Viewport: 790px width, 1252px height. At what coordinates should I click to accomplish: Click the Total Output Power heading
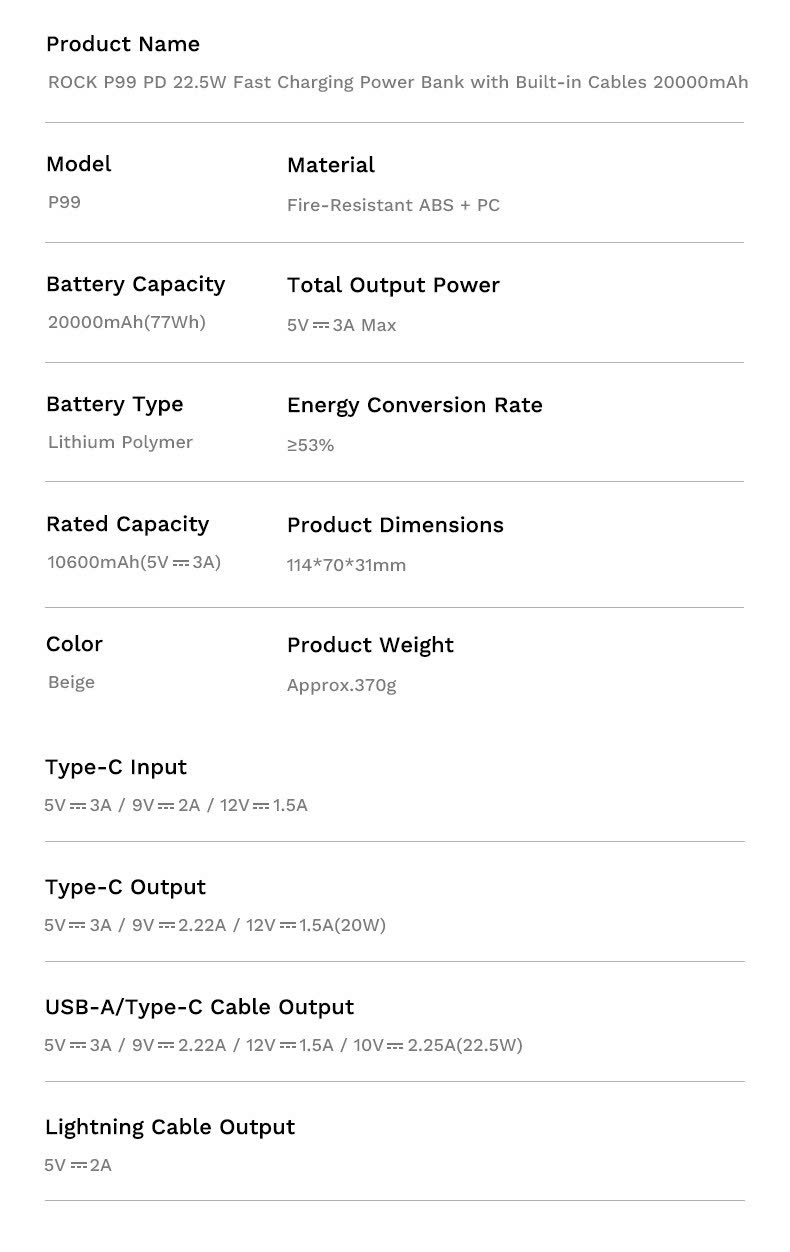pos(393,285)
